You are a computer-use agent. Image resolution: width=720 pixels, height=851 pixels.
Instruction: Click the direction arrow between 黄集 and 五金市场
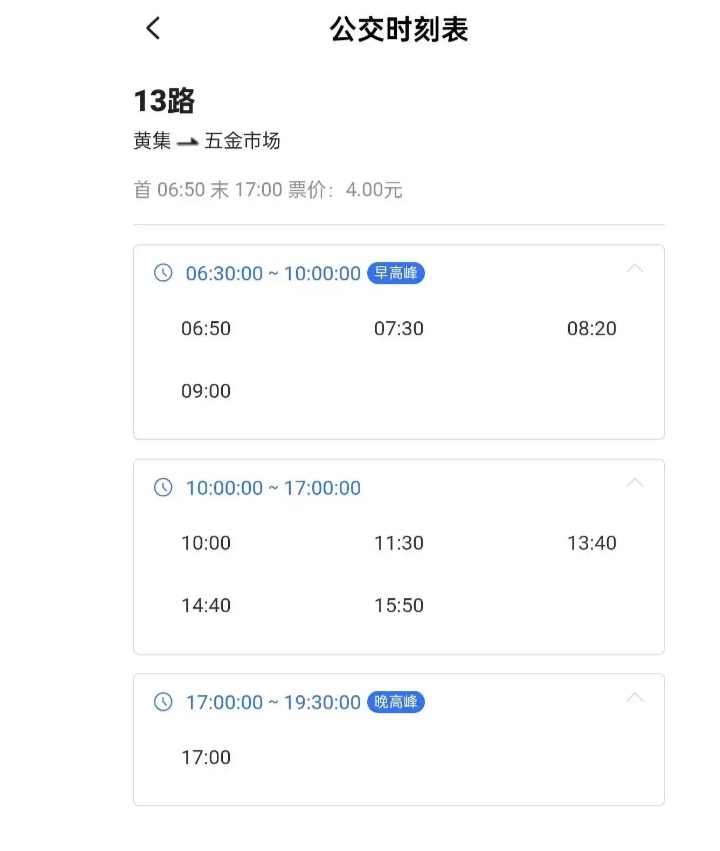tap(188, 142)
